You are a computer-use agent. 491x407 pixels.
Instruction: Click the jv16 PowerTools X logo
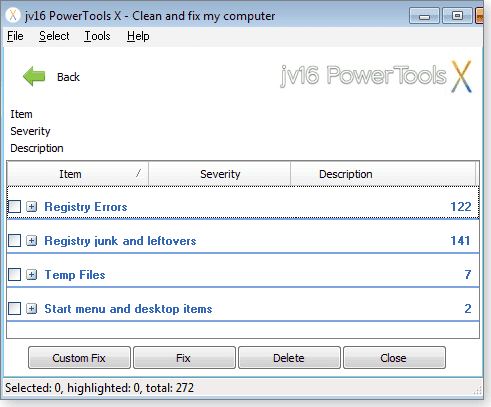(376, 76)
